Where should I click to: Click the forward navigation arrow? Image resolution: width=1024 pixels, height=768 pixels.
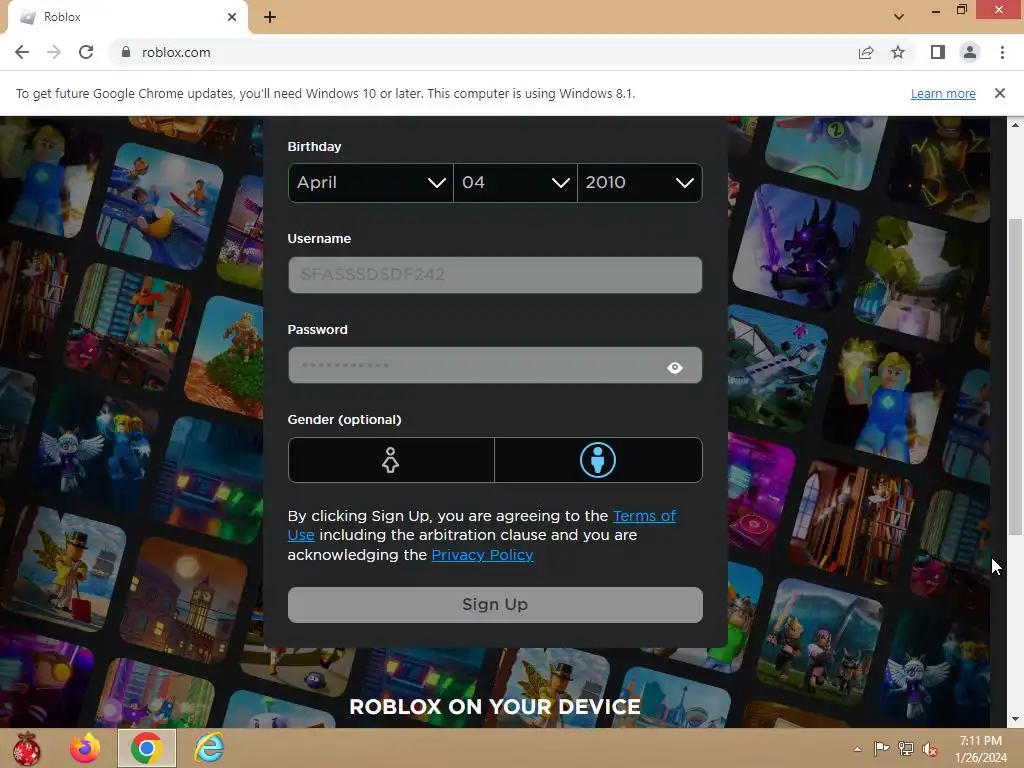[x=54, y=52]
